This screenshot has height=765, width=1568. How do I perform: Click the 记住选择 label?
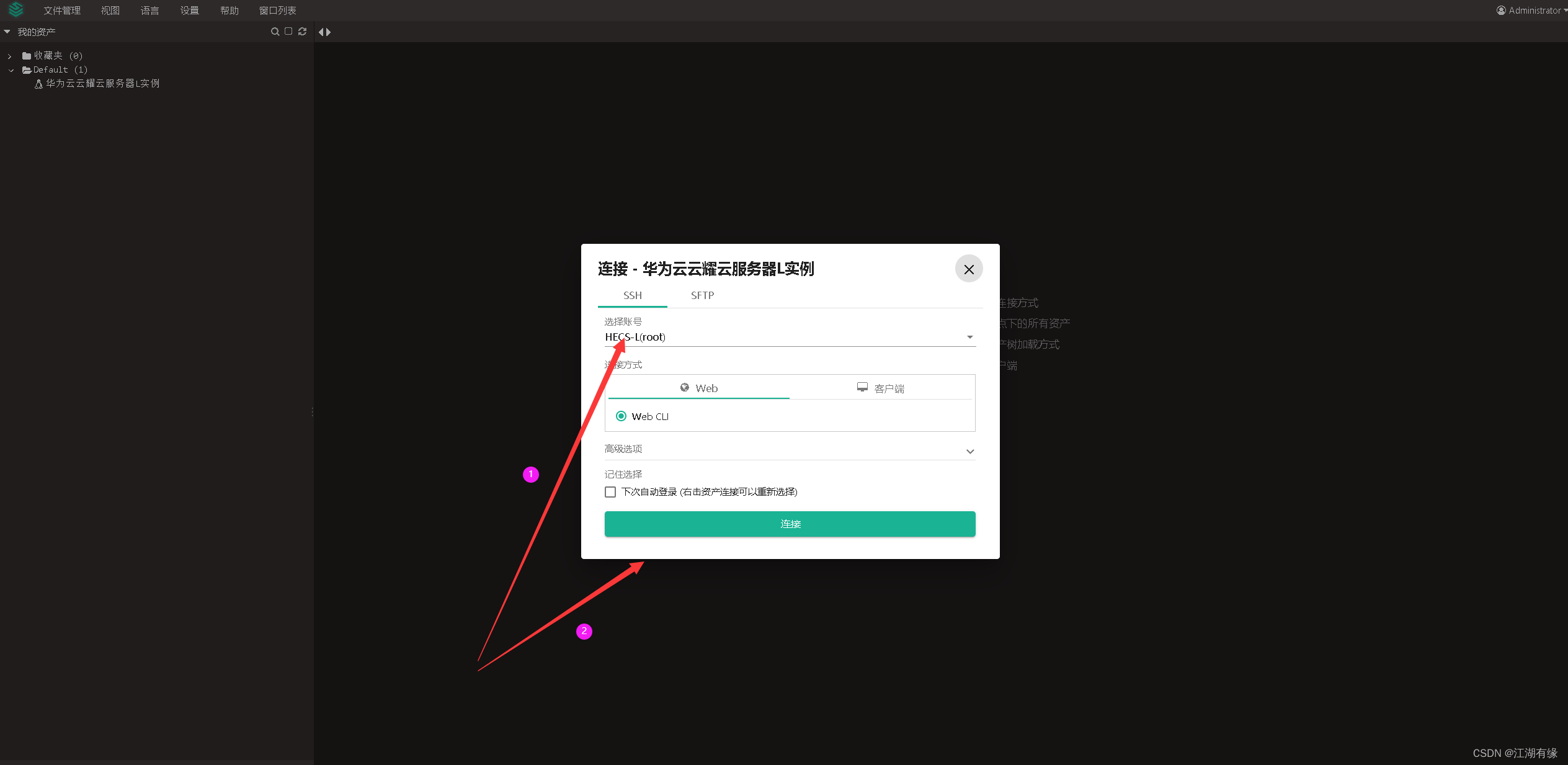623,474
